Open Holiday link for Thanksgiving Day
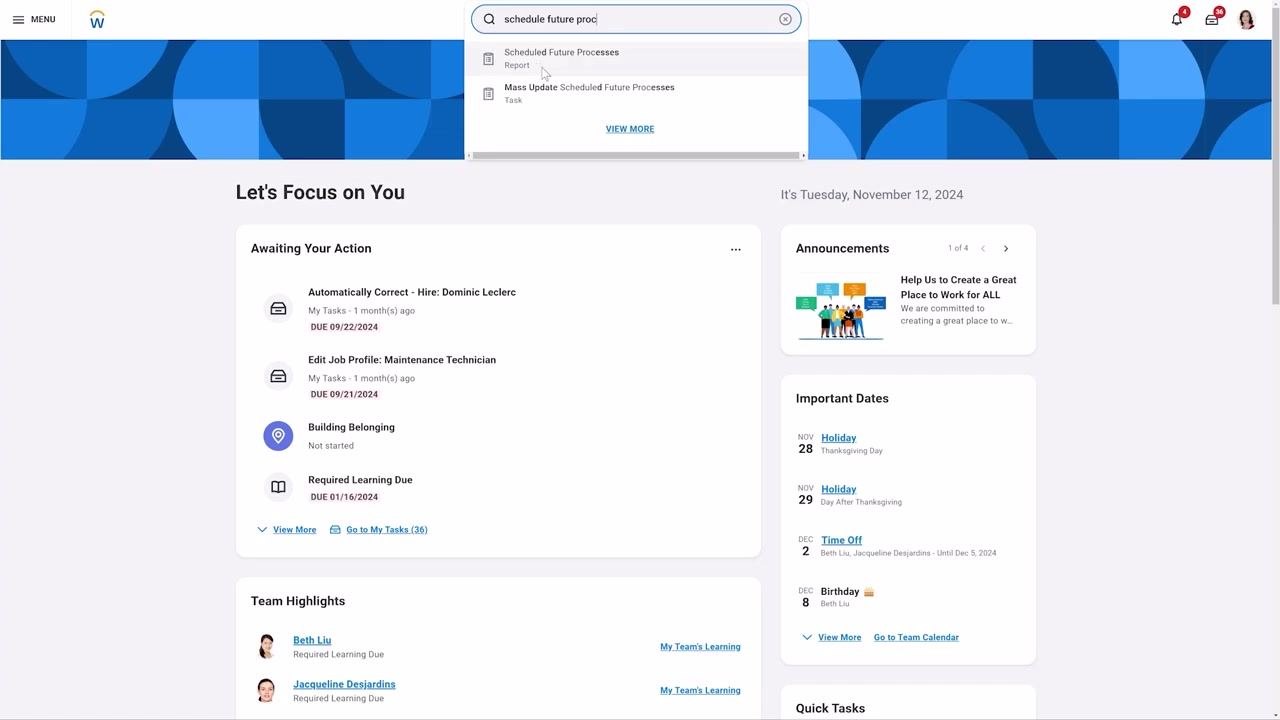The width and height of the screenshot is (1280, 720). (839, 438)
